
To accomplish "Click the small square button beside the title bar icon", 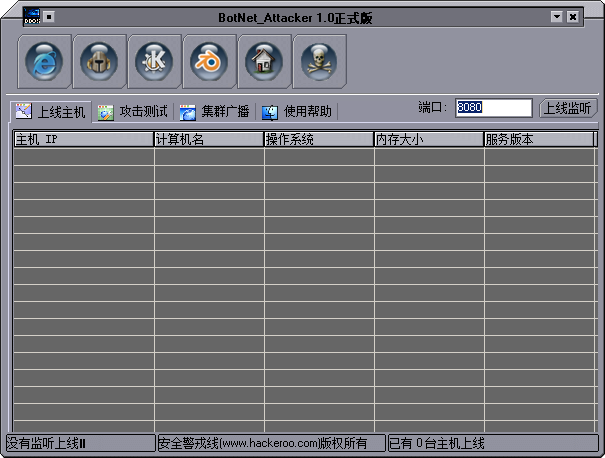I will click(x=50, y=16).
